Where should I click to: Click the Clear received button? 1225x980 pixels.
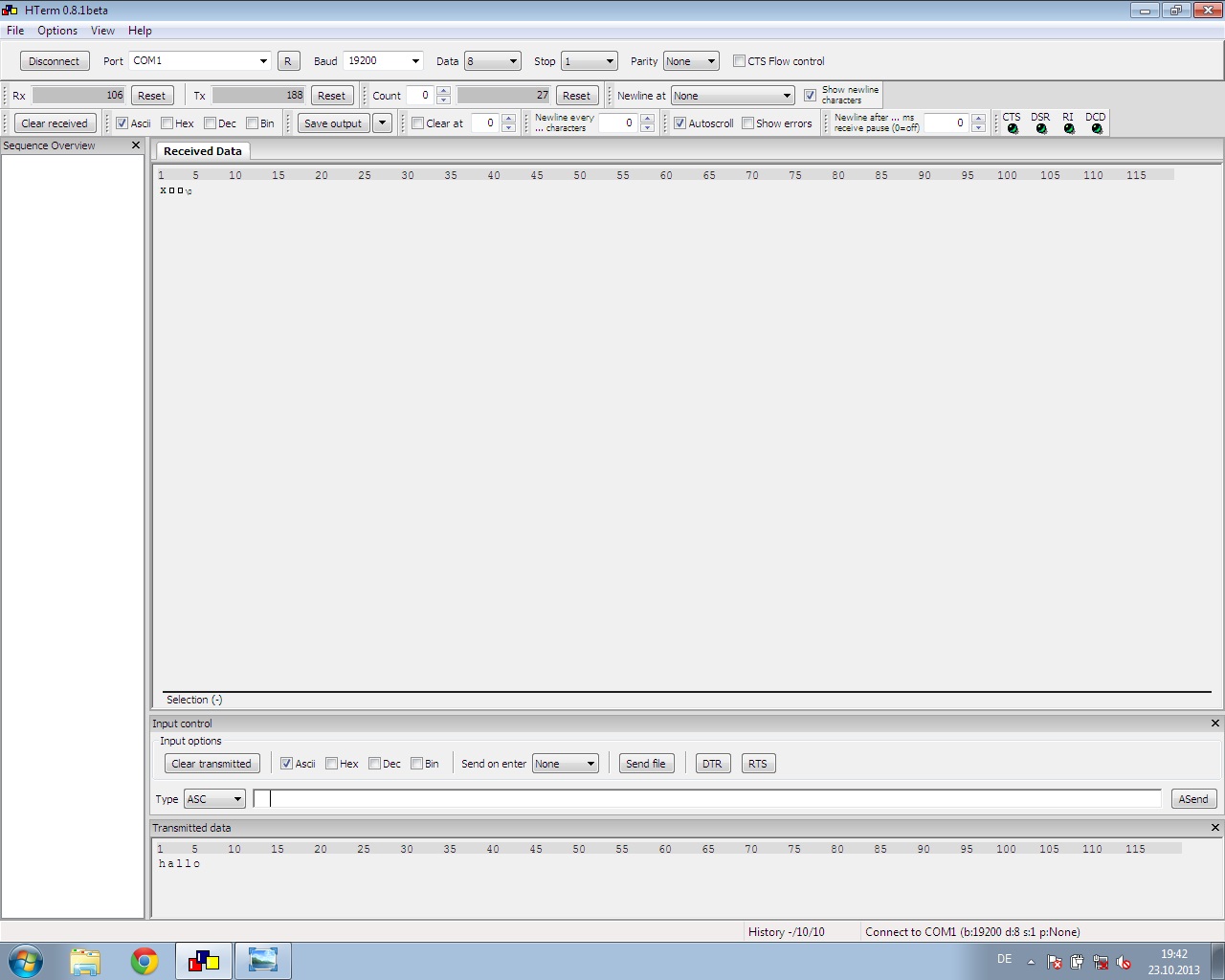click(x=55, y=123)
